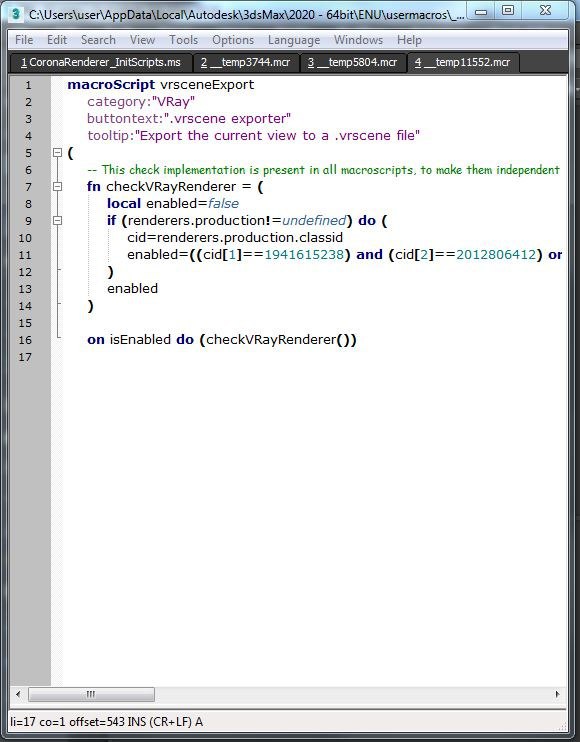Click line number 1 in the margin
The width and height of the screenshot is (580, 742).
28,85
